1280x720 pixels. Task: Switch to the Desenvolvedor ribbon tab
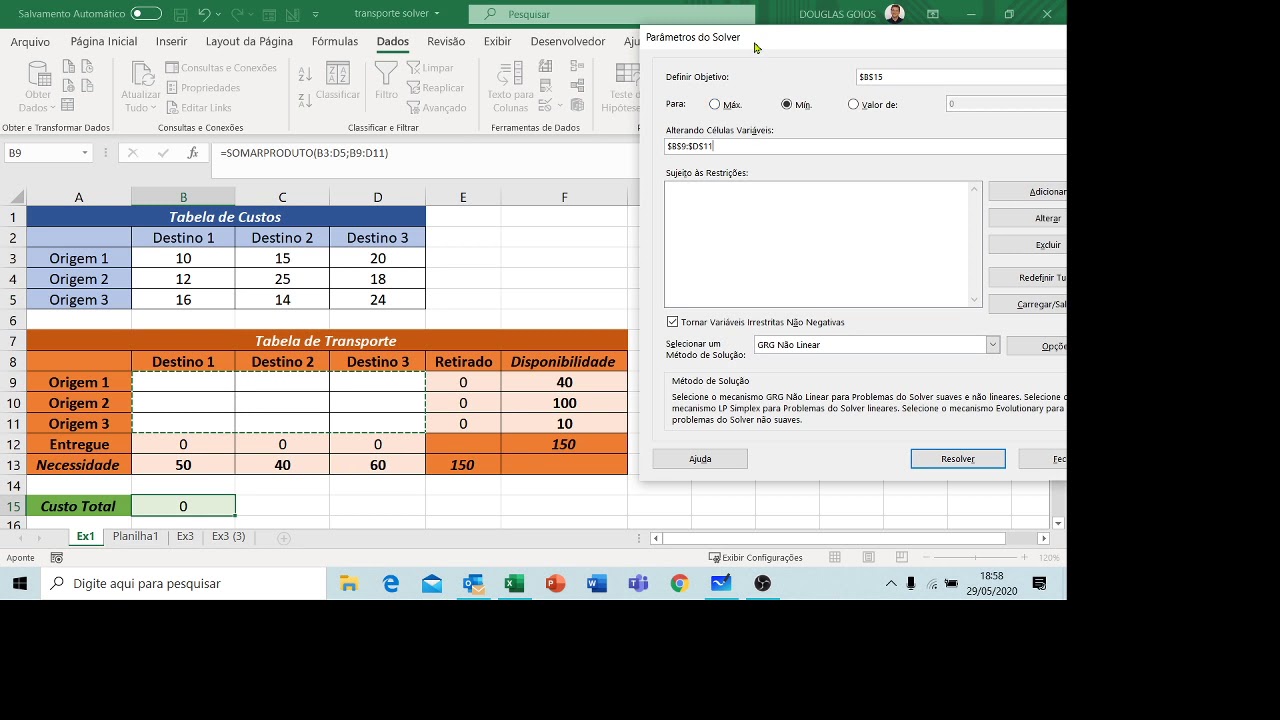pyautogui.click(x=568, y=42)
